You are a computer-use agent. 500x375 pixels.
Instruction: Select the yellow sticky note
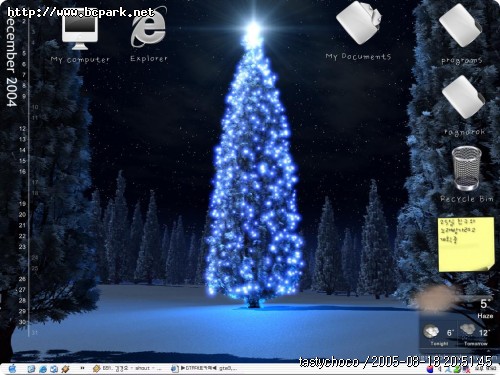[466, 244]
